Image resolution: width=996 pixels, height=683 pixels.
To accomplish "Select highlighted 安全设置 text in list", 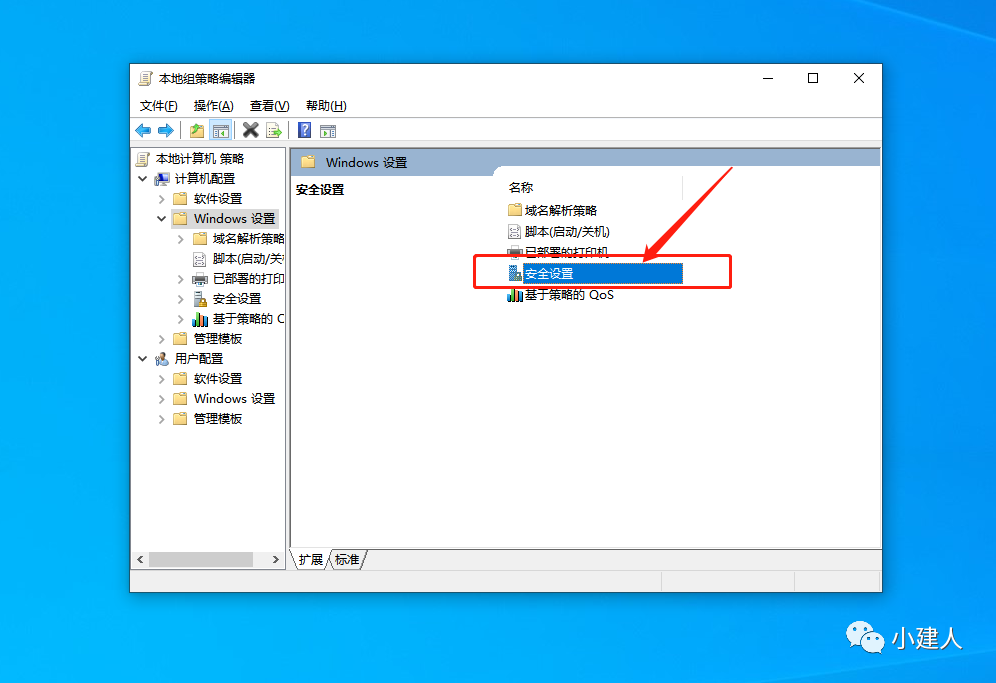I will click(x=549, y=274).
